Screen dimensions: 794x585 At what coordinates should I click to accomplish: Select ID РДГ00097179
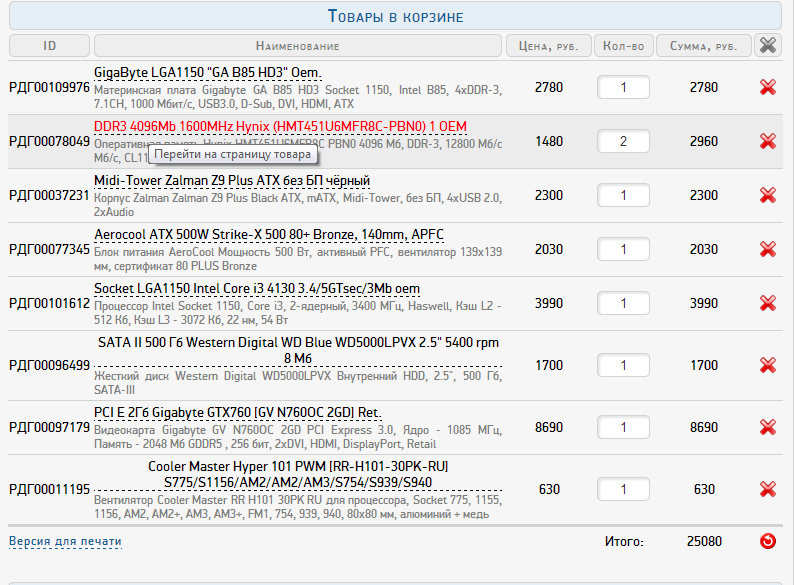(49, 427)
